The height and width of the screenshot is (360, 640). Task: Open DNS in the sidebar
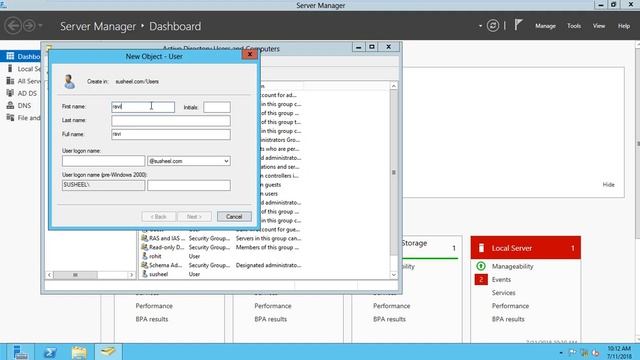pos(19,105)
